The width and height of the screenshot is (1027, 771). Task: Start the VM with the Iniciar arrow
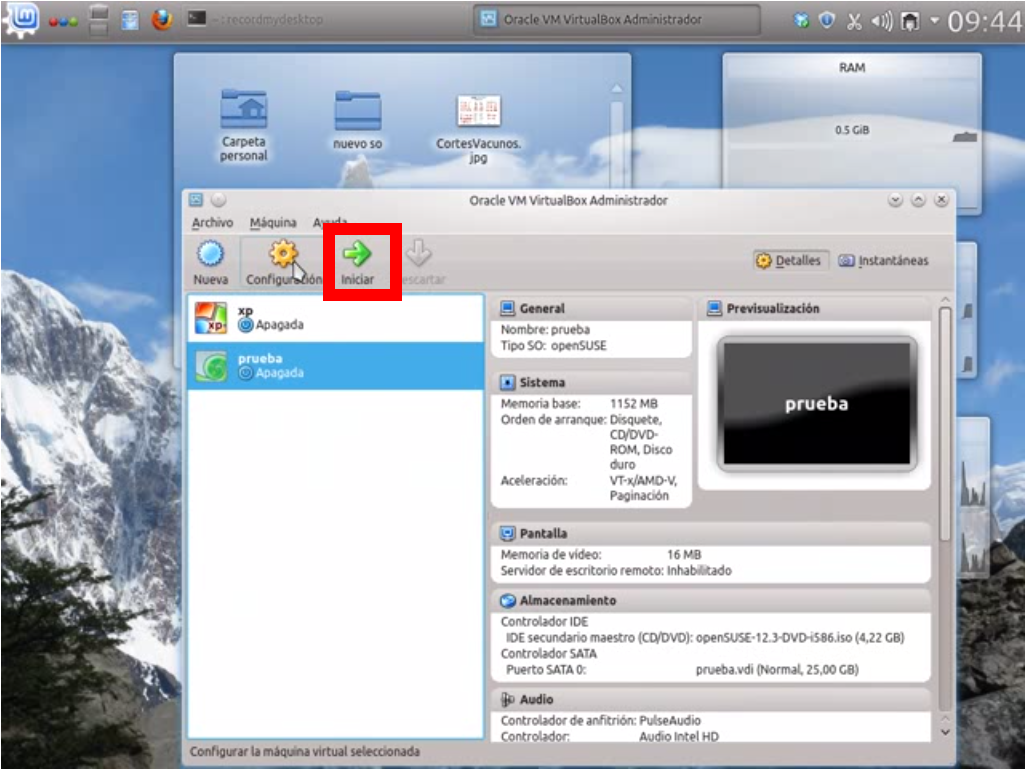coord(357,262)
